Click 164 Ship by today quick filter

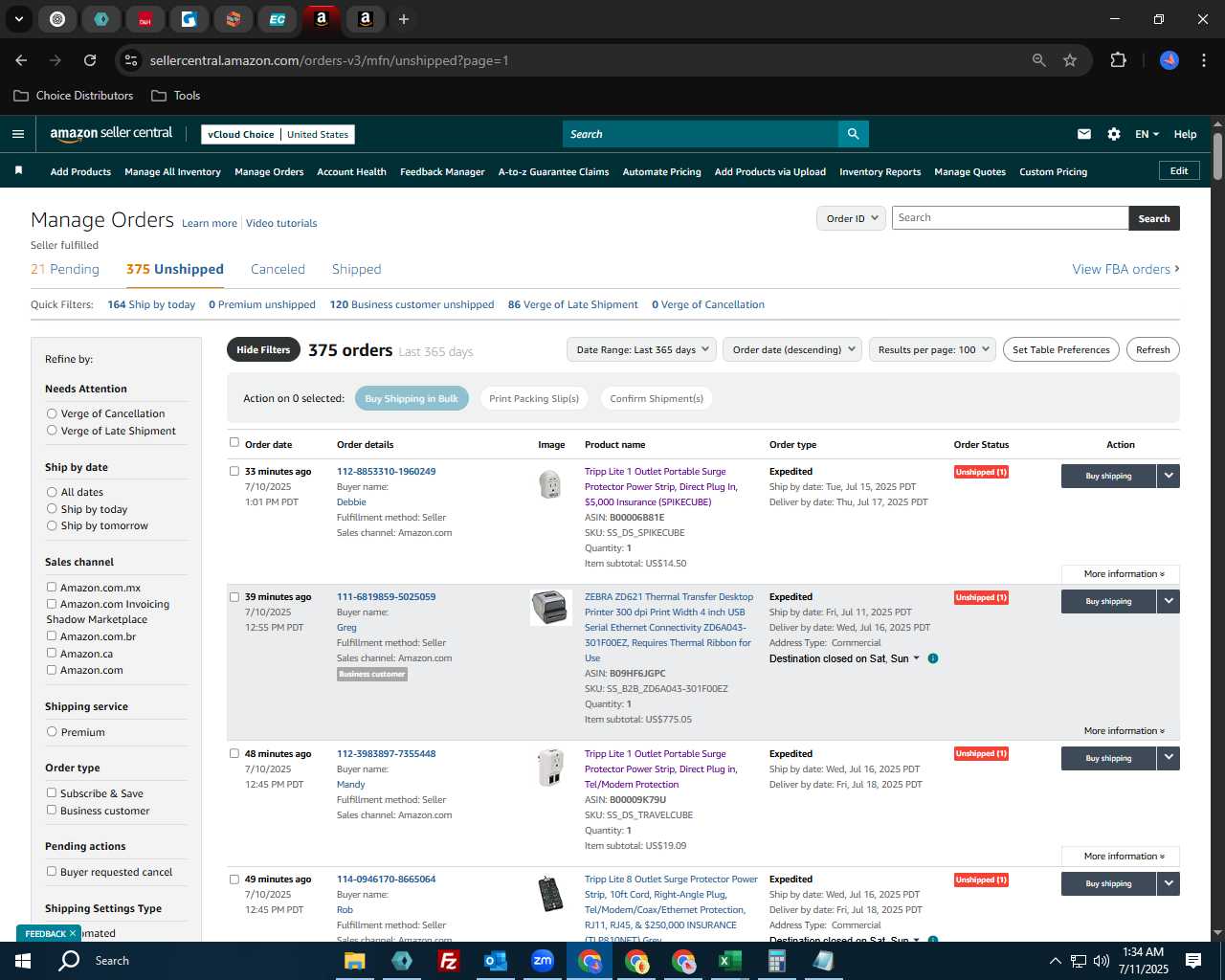point(151,304)
